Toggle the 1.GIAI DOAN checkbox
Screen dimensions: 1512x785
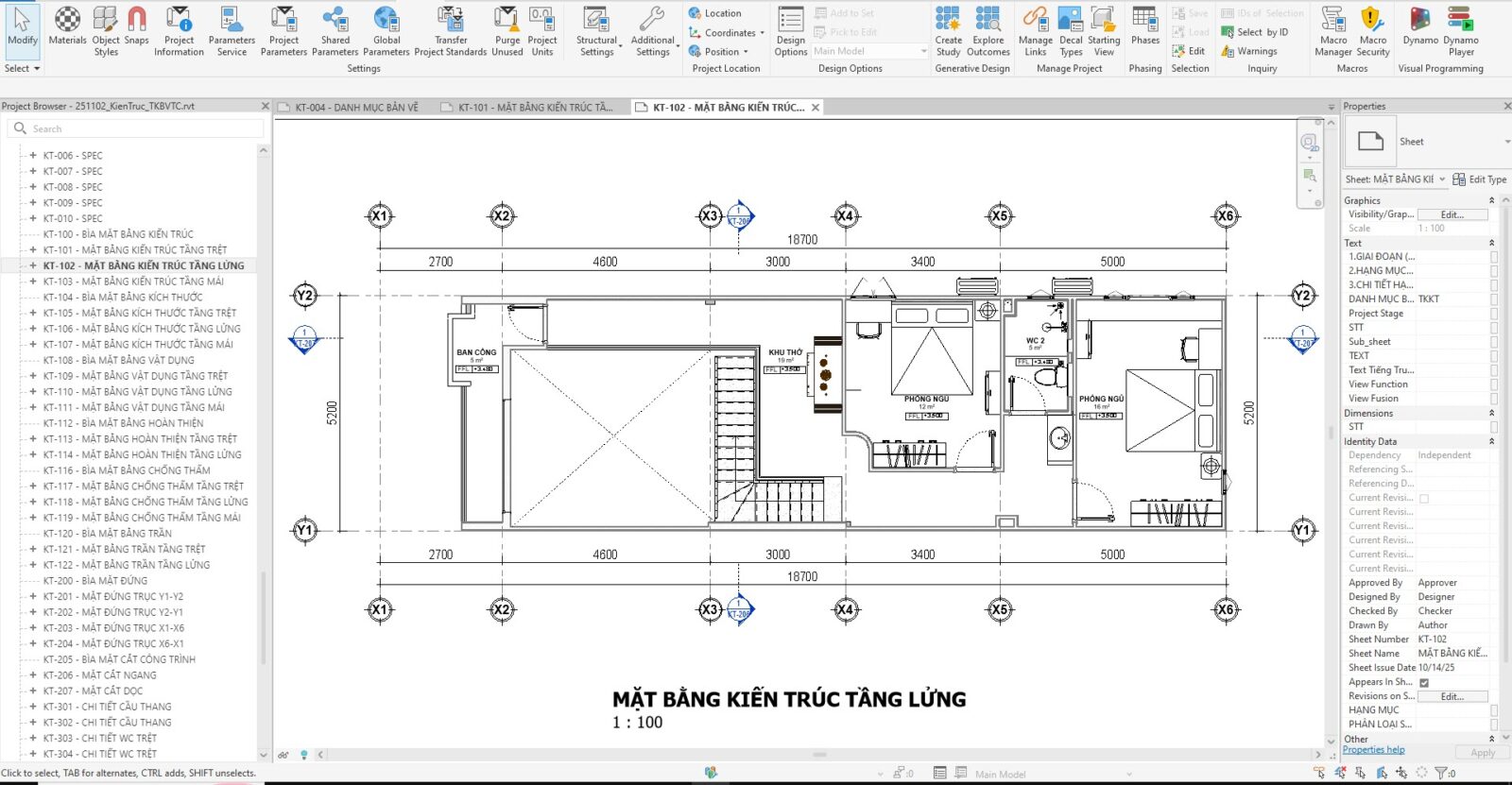pos(1494,257)
